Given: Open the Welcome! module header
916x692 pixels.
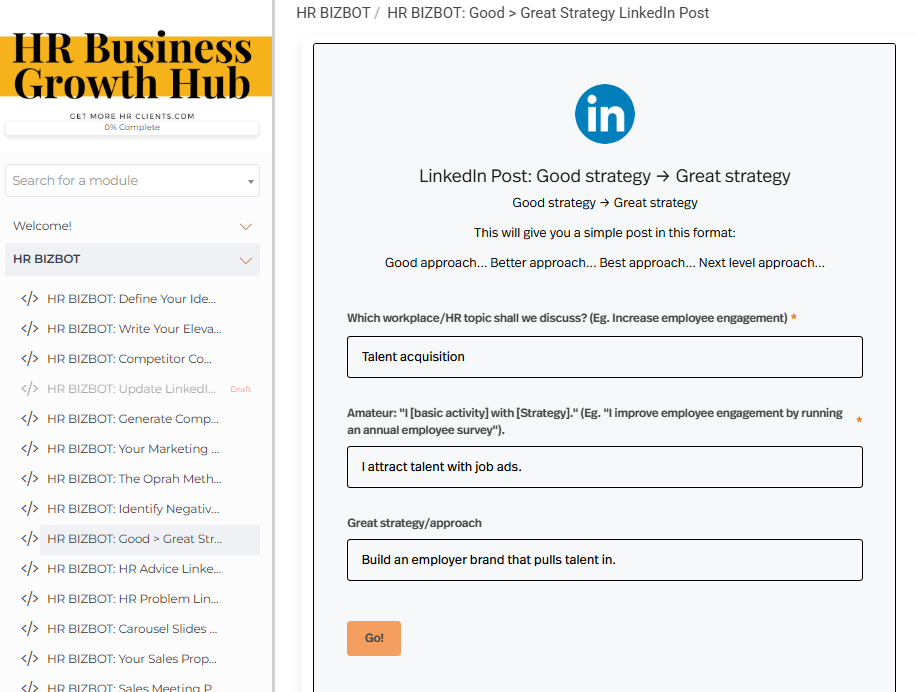Looking at the screenshot, I should click(x=133, y=226).
